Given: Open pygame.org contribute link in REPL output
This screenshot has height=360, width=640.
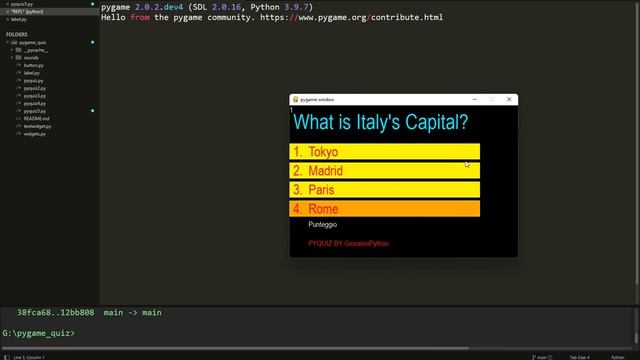Looking at the screenshot, I should tap(351, 18).
